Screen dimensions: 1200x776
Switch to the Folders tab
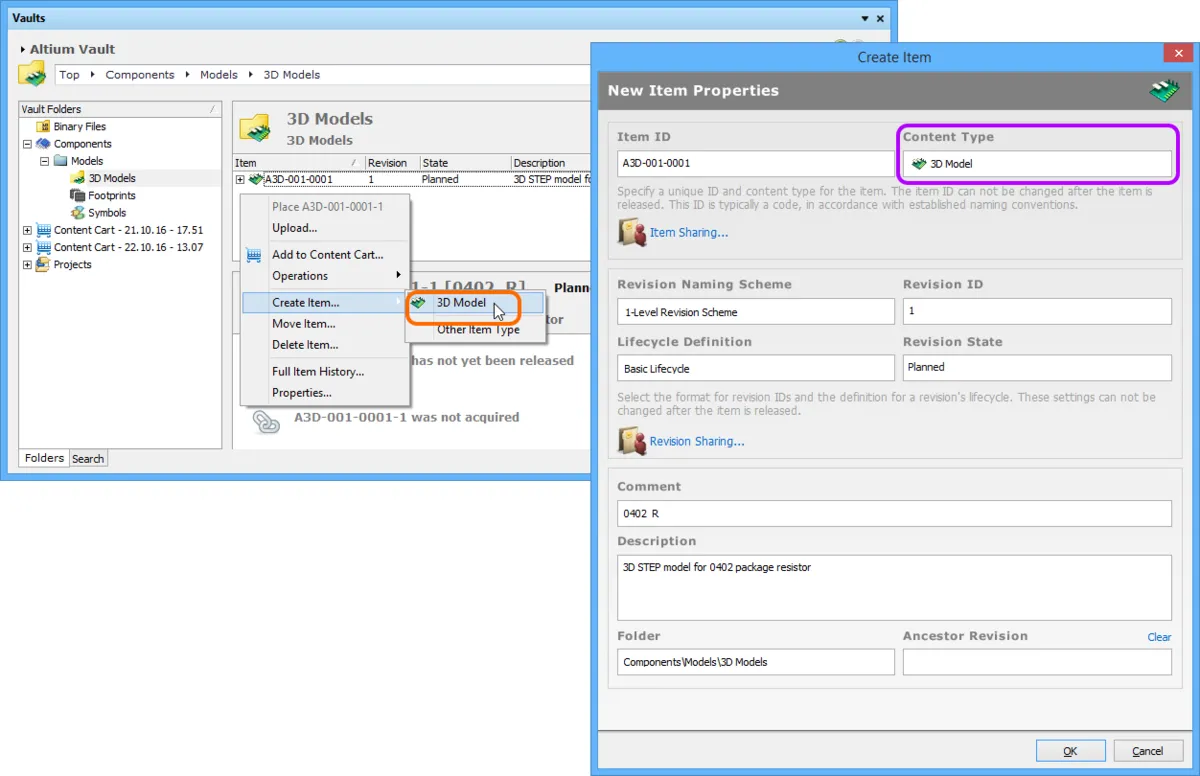pos(44,458)
